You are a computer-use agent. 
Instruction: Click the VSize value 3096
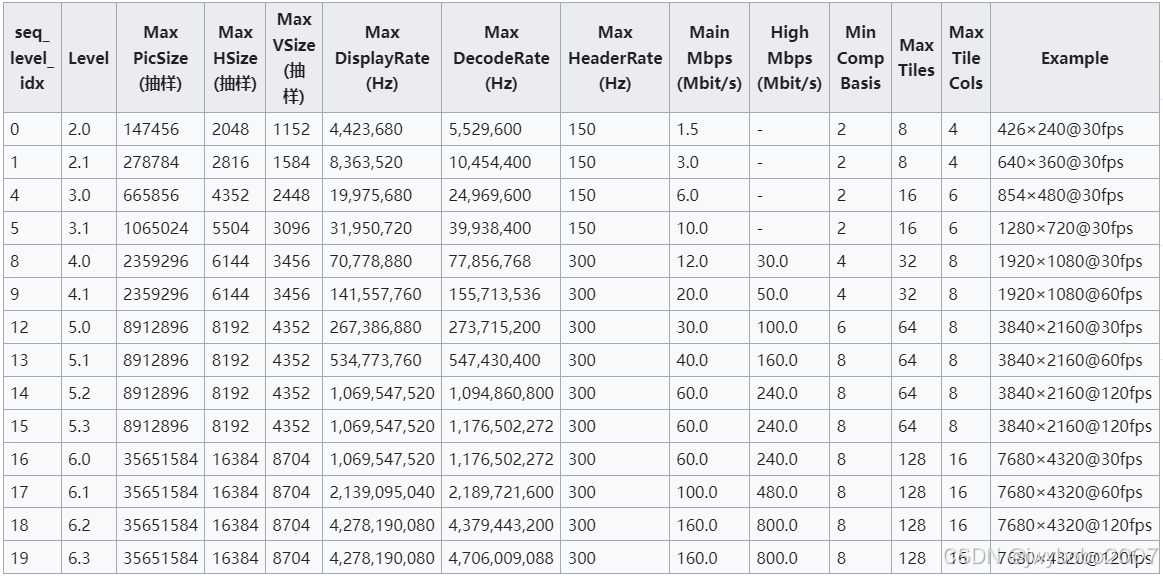click(x=291, y=228)
